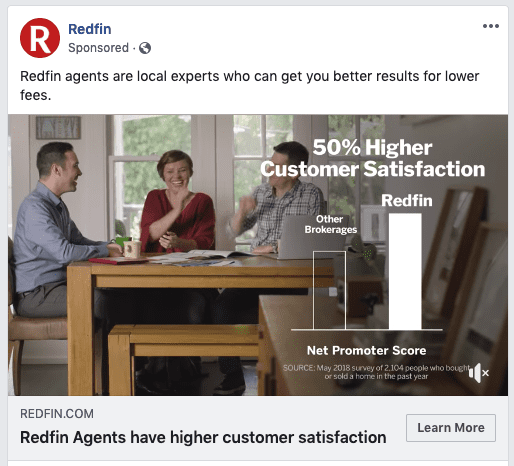The width and height of the screenshot is (514, 466).
Task: Click the 50% Higher Customer Satisfaction heading
Action: coord(372,158)
